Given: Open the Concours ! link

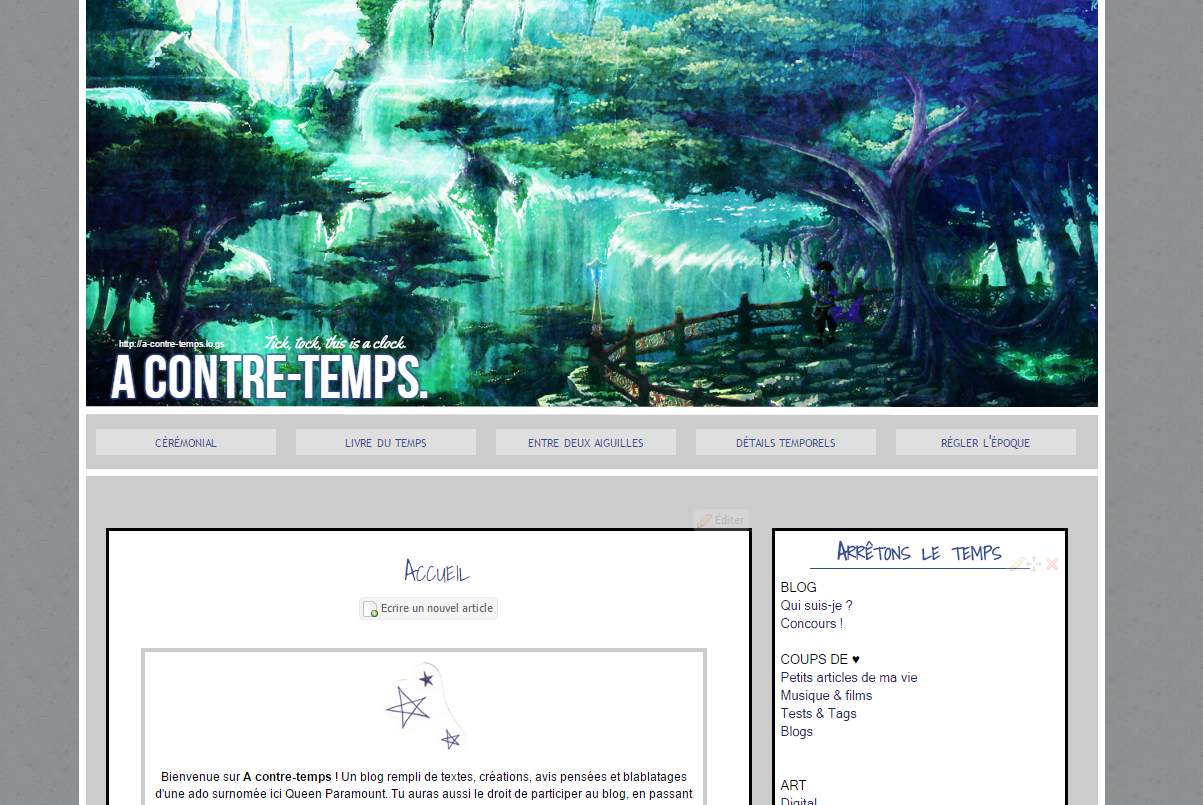Looking at the screenshot, I should tap(811, 623).
